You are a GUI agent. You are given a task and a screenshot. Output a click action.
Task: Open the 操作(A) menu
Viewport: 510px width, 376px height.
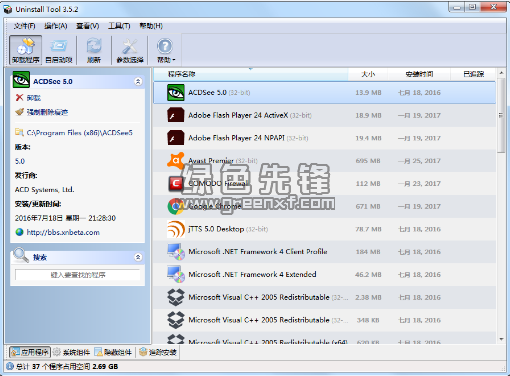(56, 26)
